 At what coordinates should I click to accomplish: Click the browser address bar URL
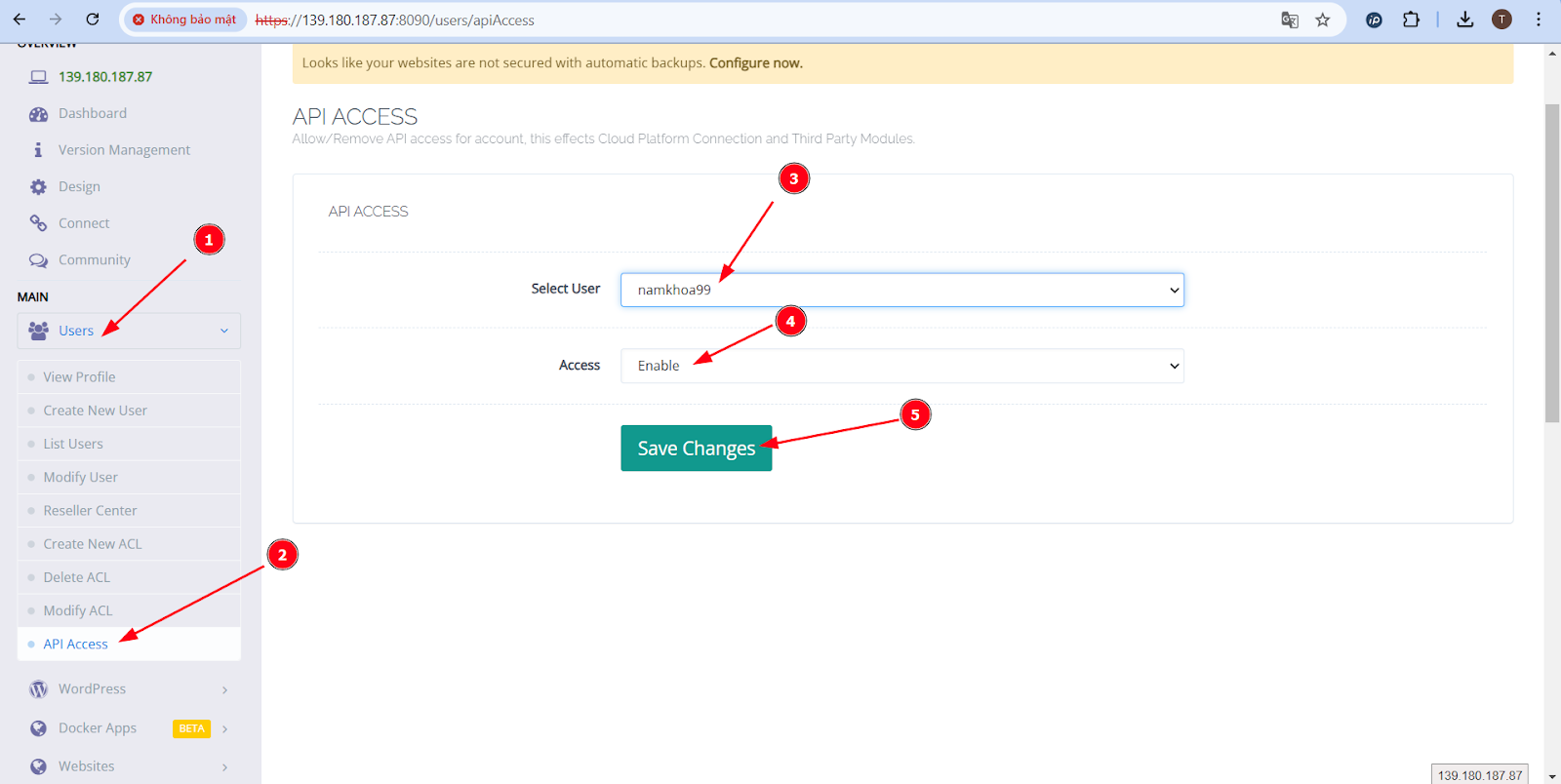pos(394,20)
